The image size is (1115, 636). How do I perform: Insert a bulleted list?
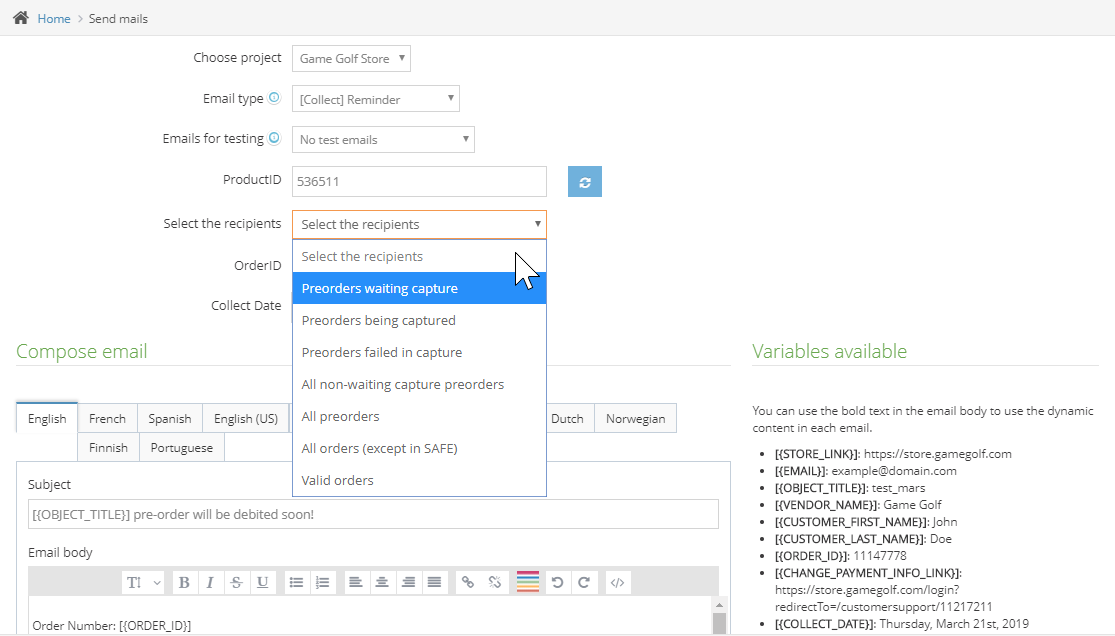[x=297, y=582]
